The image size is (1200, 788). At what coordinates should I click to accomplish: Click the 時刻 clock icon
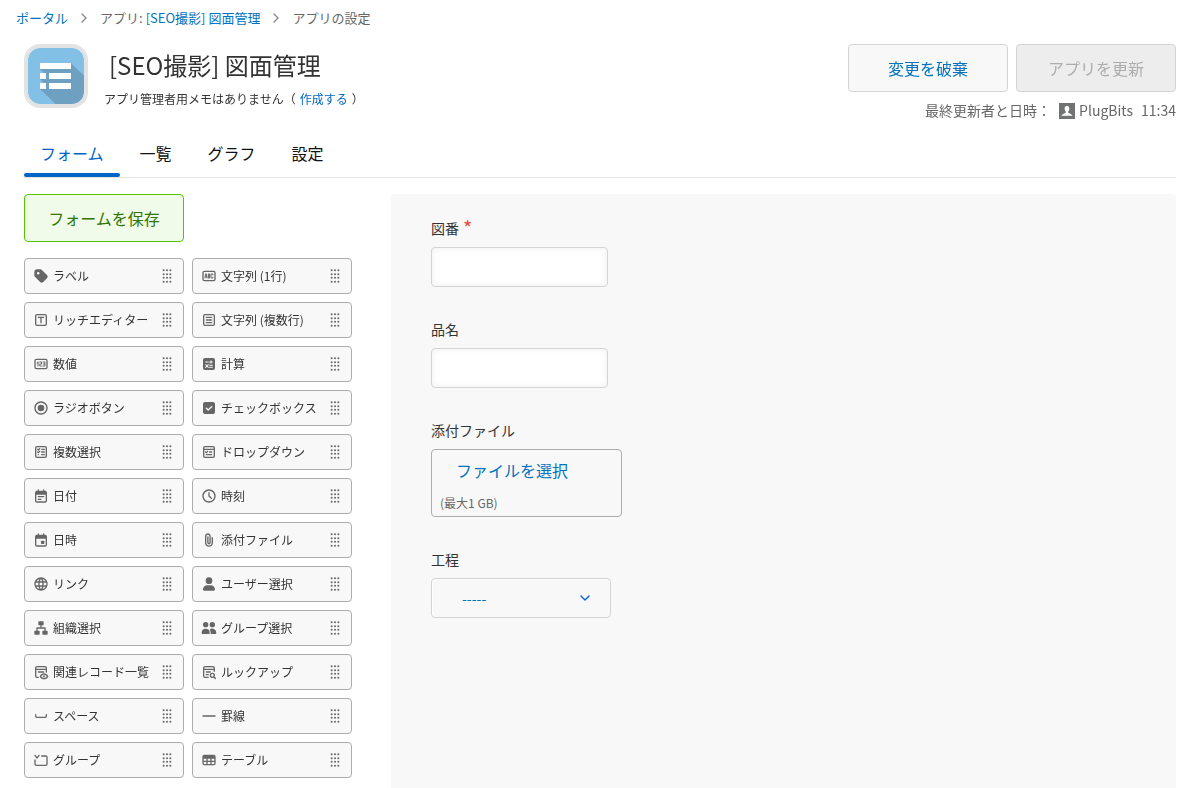[x=209, y=496]
